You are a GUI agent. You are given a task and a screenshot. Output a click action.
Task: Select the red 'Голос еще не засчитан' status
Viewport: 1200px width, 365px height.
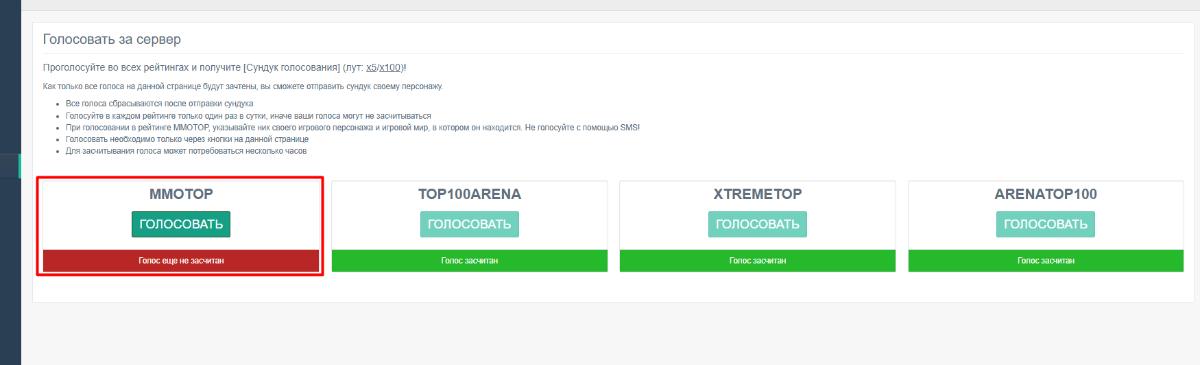(x=181, y=260)
